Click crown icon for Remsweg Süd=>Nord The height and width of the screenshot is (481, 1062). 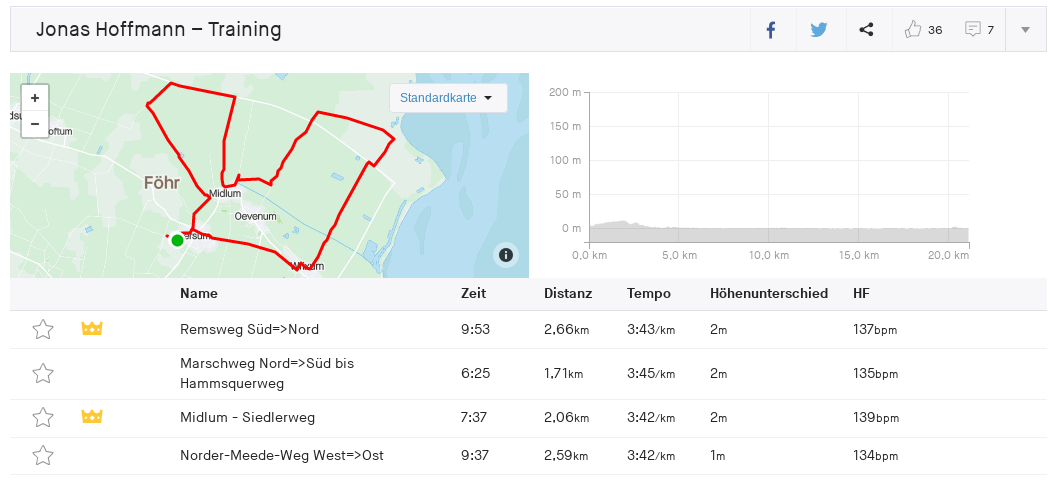[x=92, y=329]
